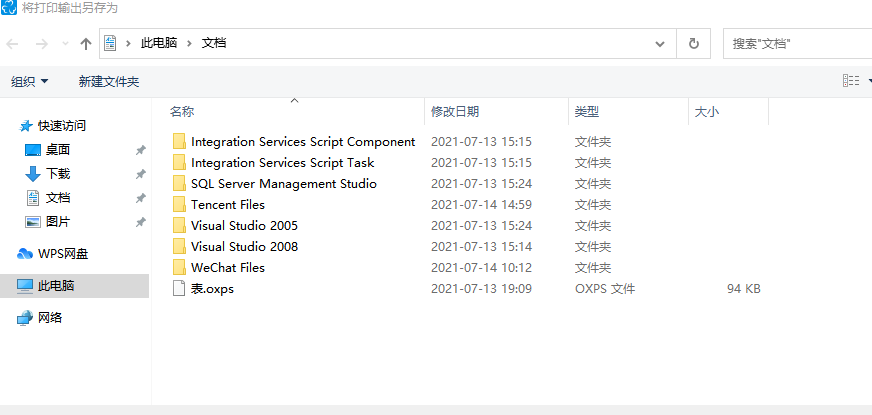Click the back navigation arrow
Screen dimensions: 872x415
coord(12,44)
